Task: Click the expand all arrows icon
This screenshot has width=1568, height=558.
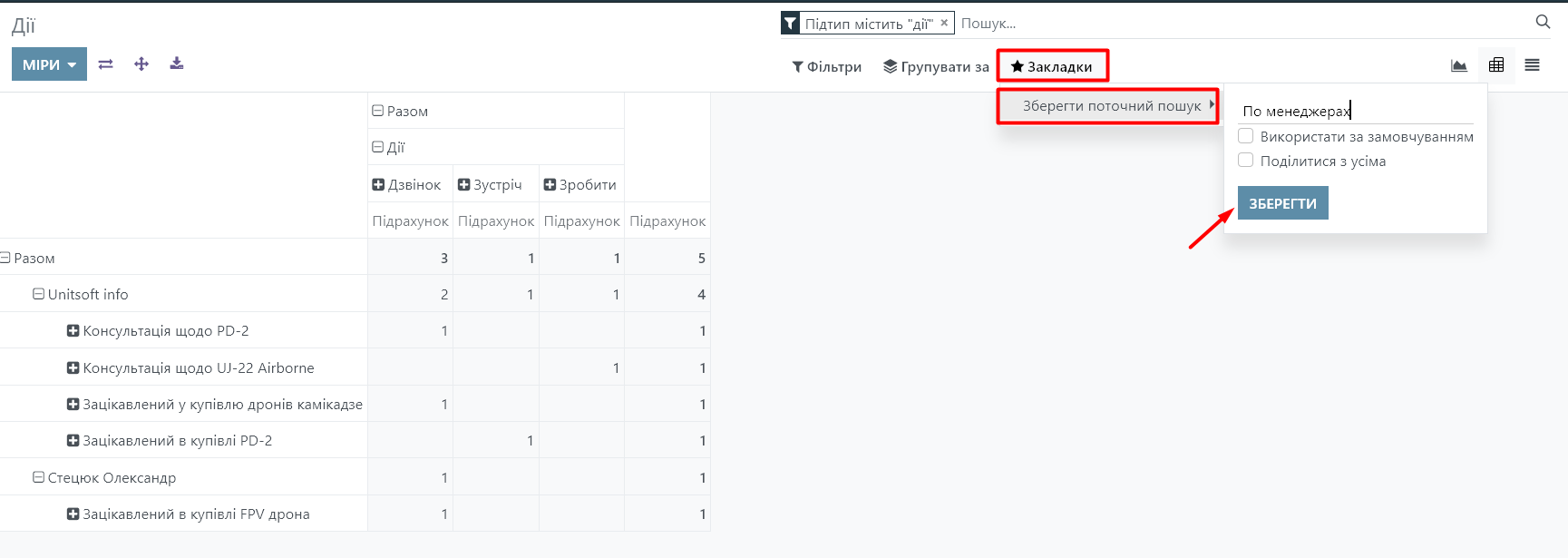Action: click(x=141, y=64)
